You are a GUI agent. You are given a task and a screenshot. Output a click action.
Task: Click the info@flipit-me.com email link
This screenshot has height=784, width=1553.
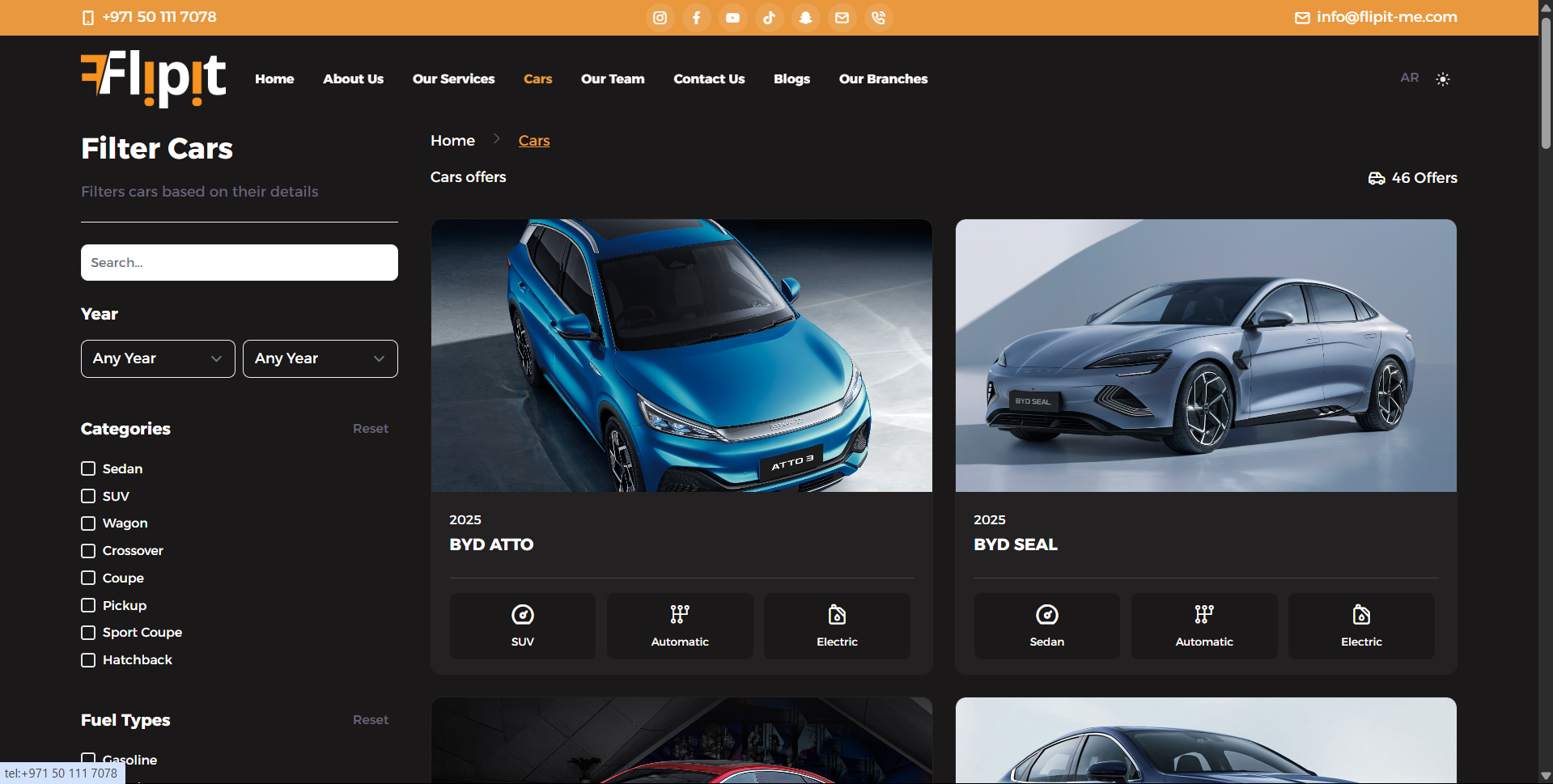[x=1386, y=17]
